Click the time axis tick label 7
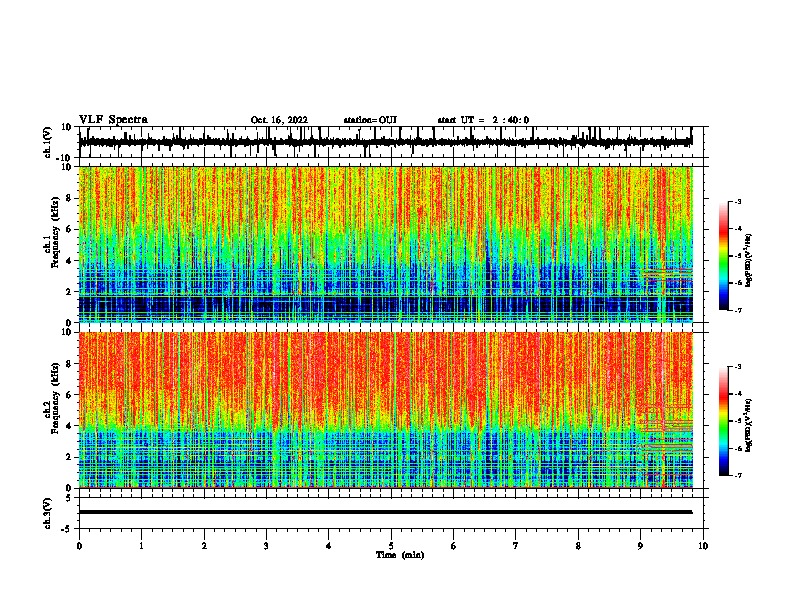The height and width of the screenshot is (612, 792). pos(516,546)
